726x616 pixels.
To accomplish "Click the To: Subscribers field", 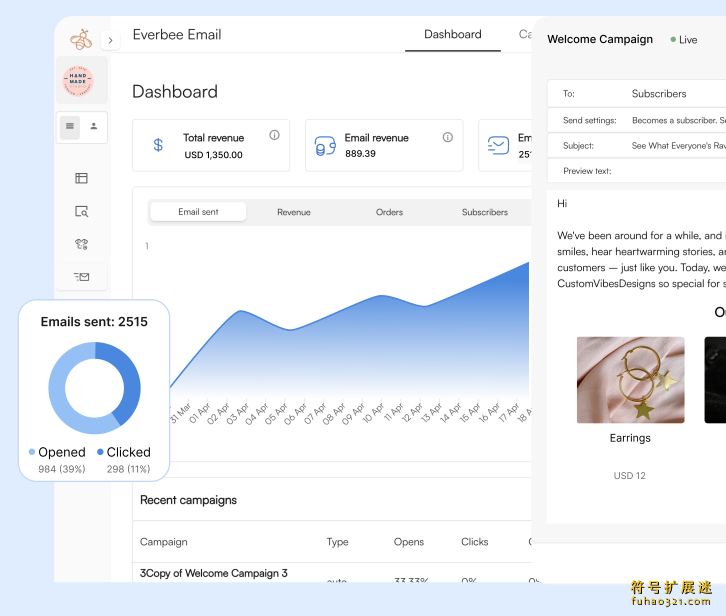I will 637,94.
